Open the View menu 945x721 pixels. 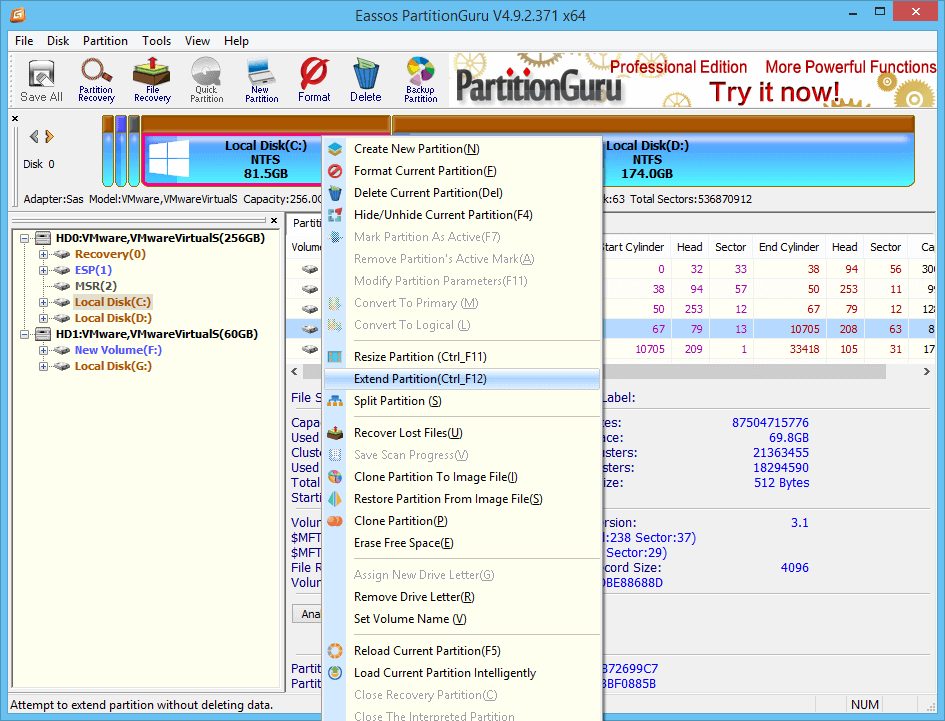[197, 41]
